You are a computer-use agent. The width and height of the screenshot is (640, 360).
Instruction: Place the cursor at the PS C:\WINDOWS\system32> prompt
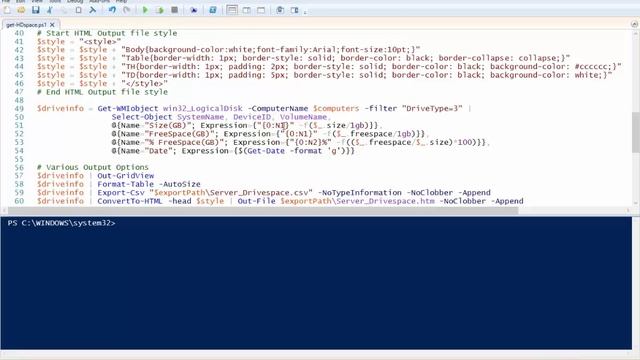[62, 223]
